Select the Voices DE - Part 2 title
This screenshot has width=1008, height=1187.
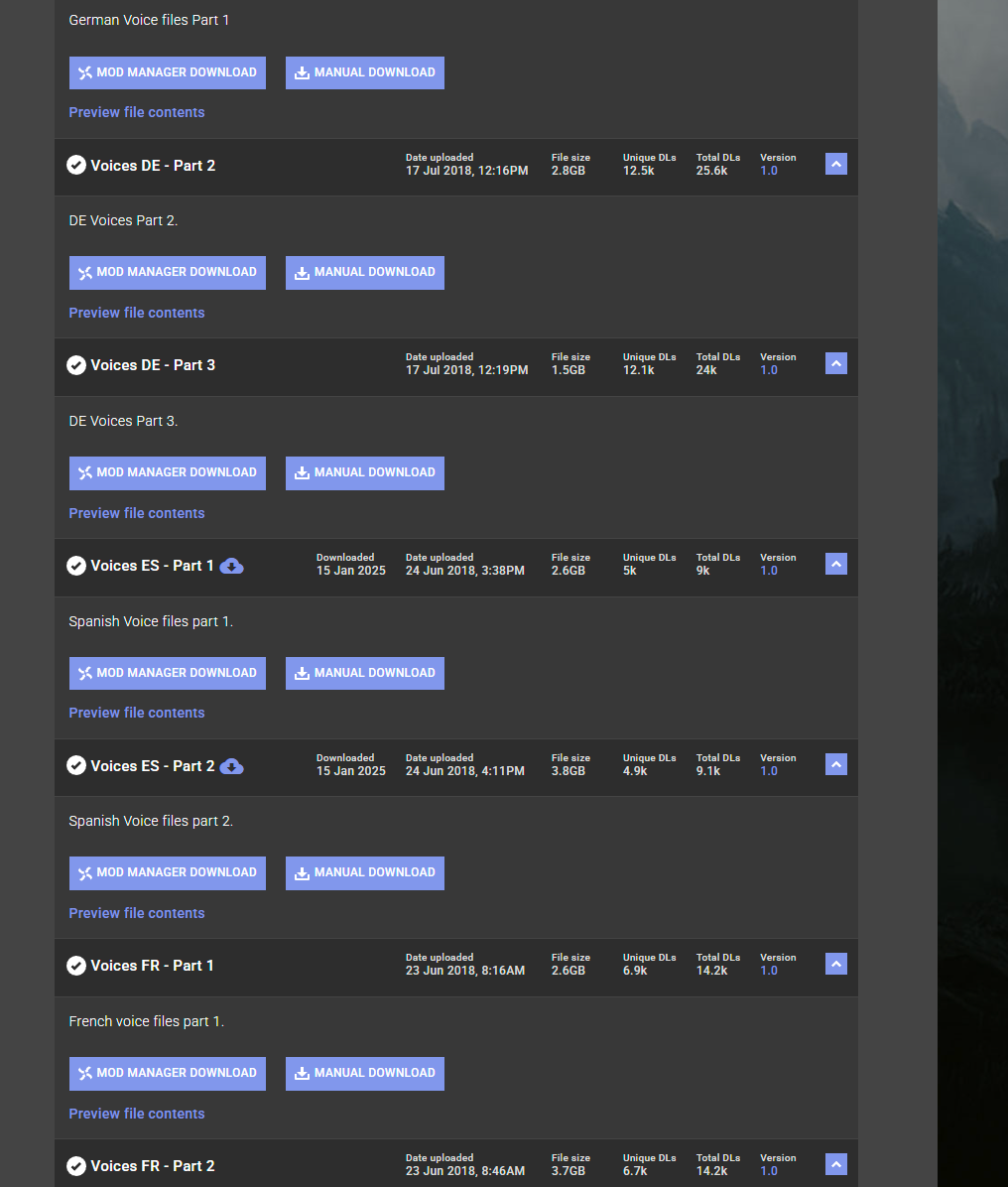click(x=153, y=165)
